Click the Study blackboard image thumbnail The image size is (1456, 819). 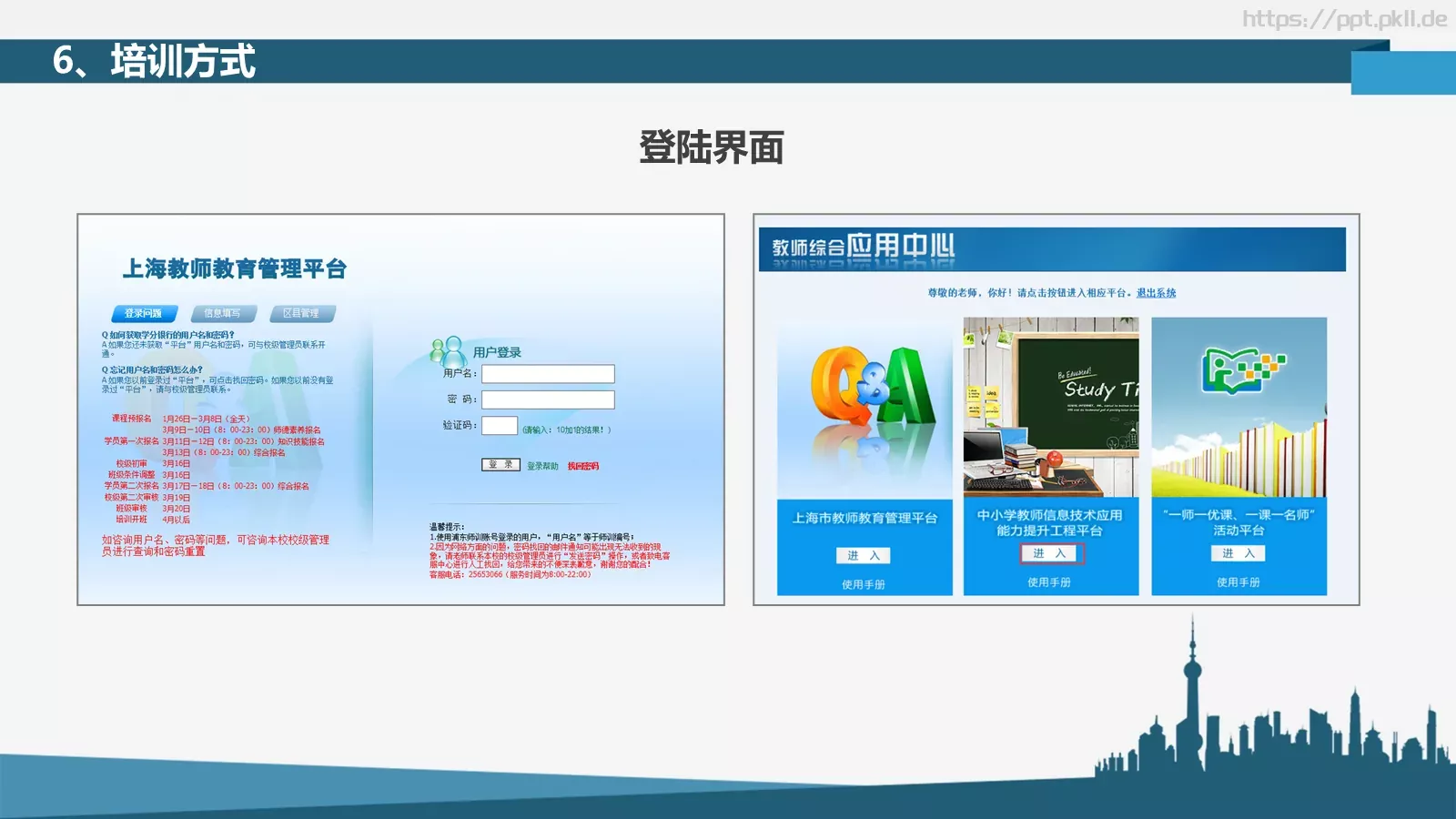point(1051,407)
